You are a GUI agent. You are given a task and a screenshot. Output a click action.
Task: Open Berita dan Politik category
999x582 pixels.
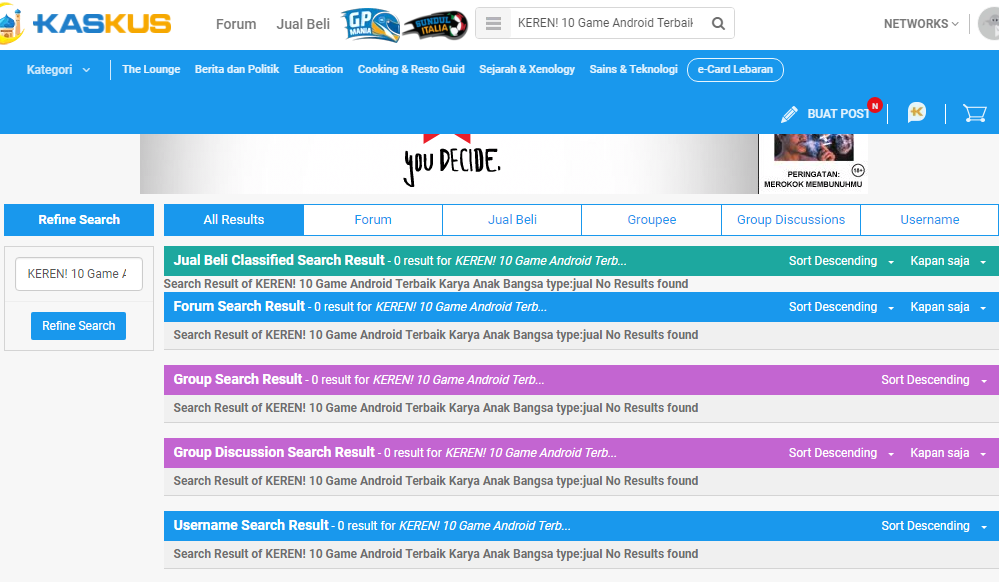coord(237,69)
